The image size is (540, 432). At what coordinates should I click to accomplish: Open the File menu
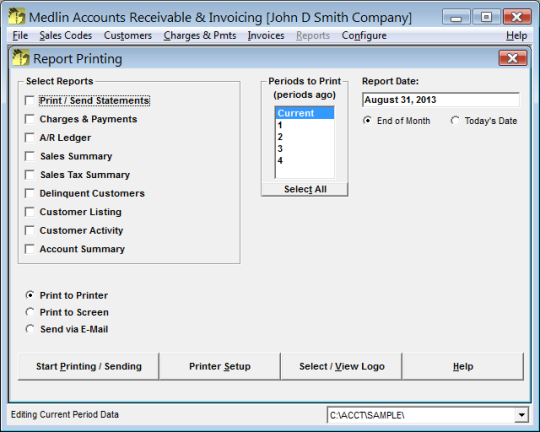tap(20, 35)
